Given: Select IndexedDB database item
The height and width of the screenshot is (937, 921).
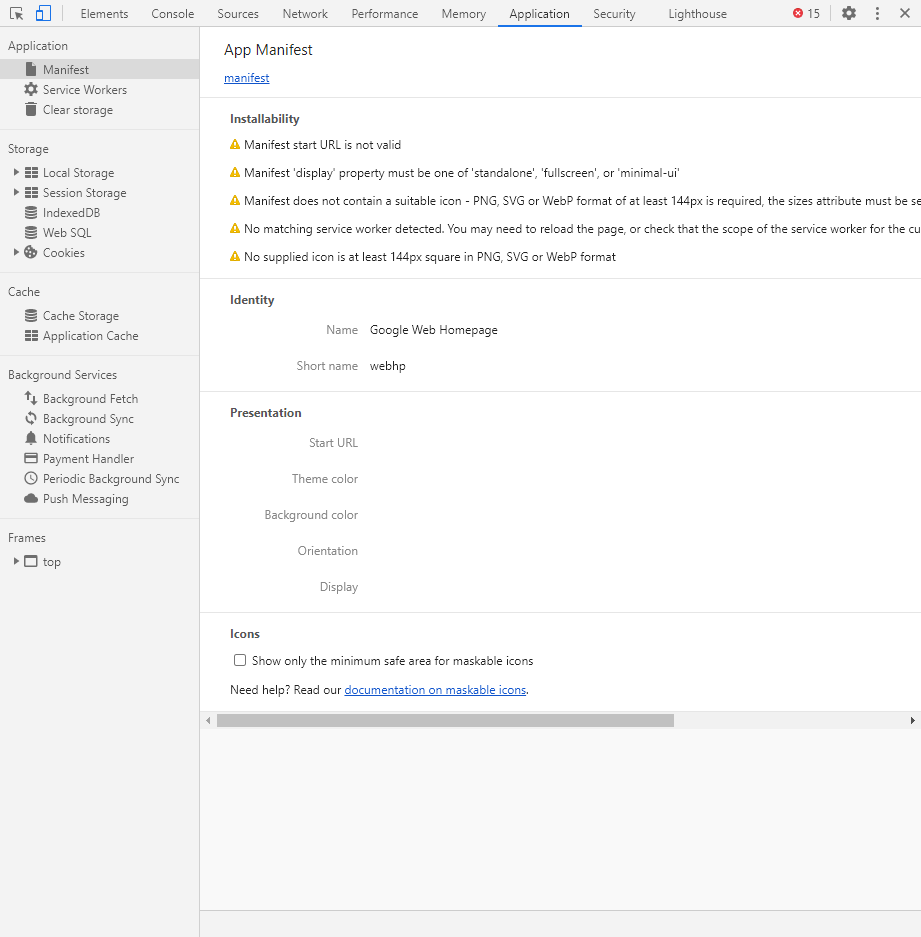Looking at the screenshot, I should [x=71, y=213].
